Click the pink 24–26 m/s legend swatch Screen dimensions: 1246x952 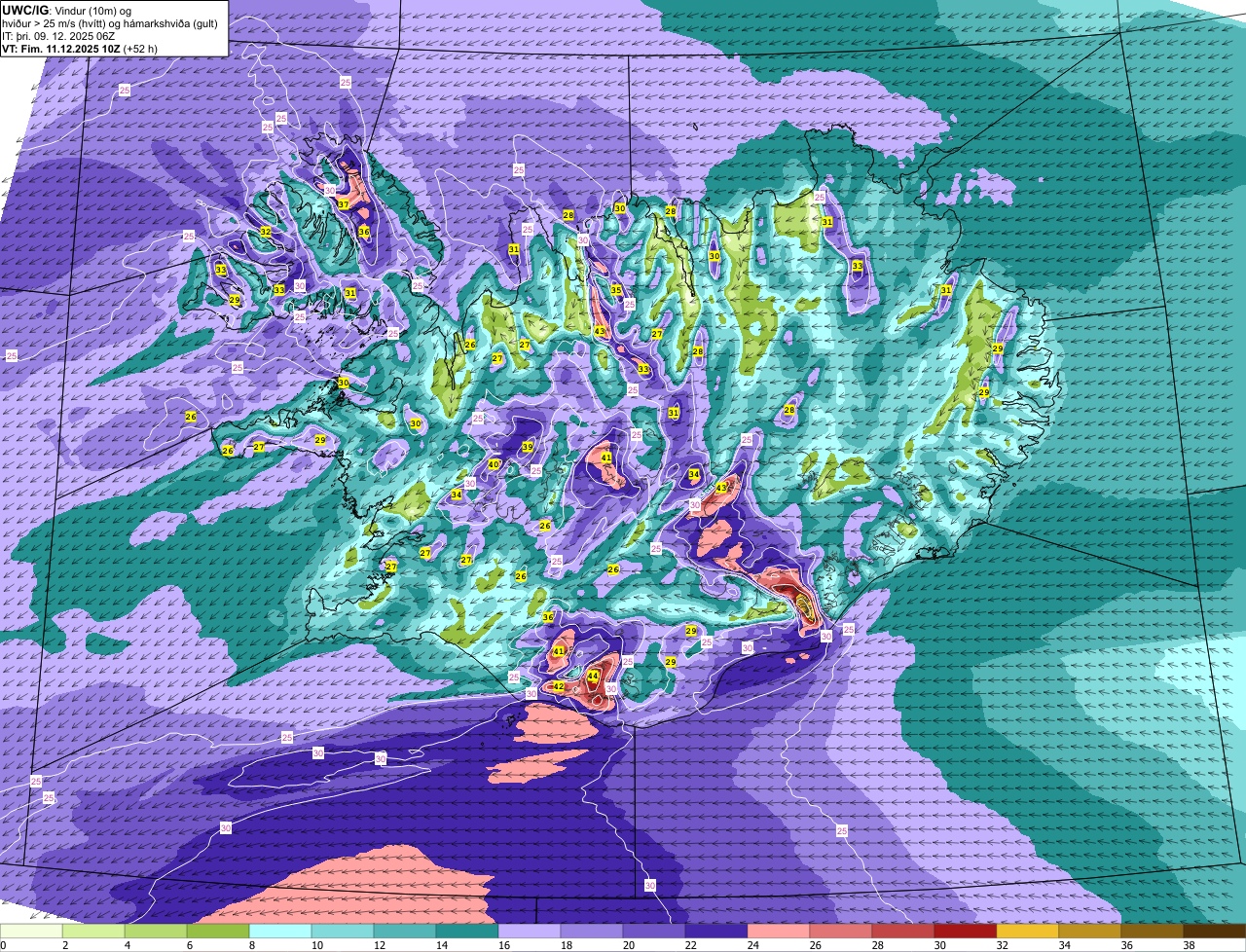779,932
